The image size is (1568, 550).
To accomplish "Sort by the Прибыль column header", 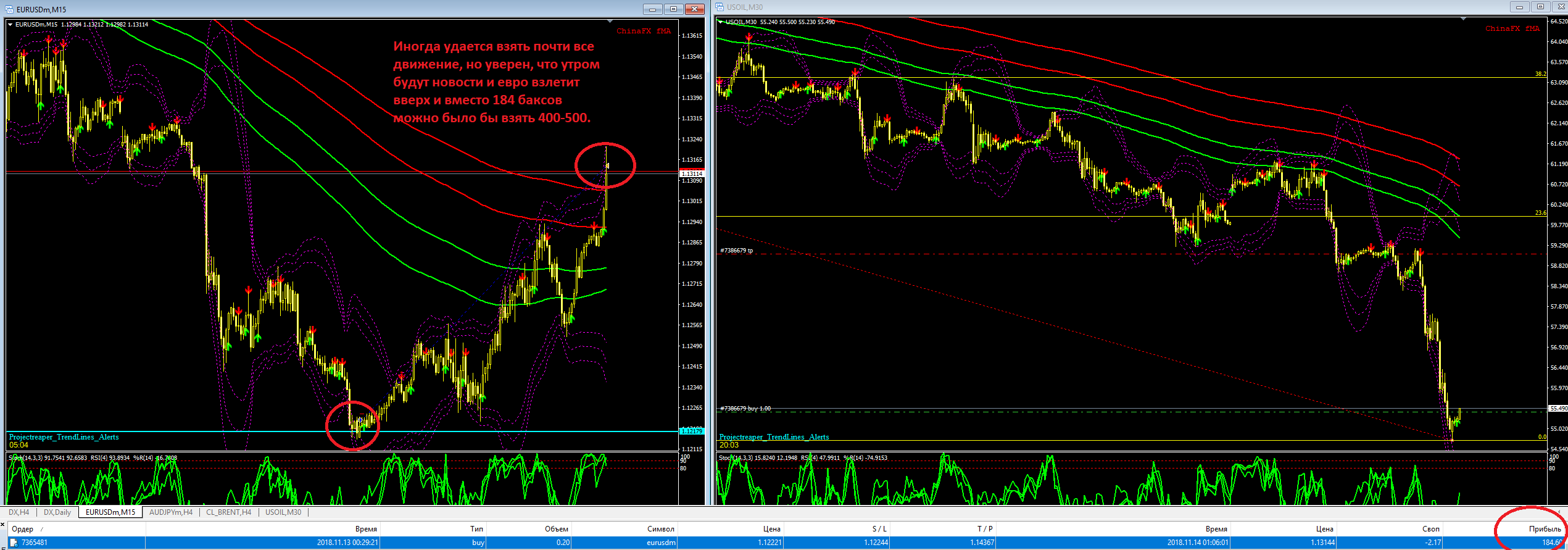I will click(x=1504, y=529).
